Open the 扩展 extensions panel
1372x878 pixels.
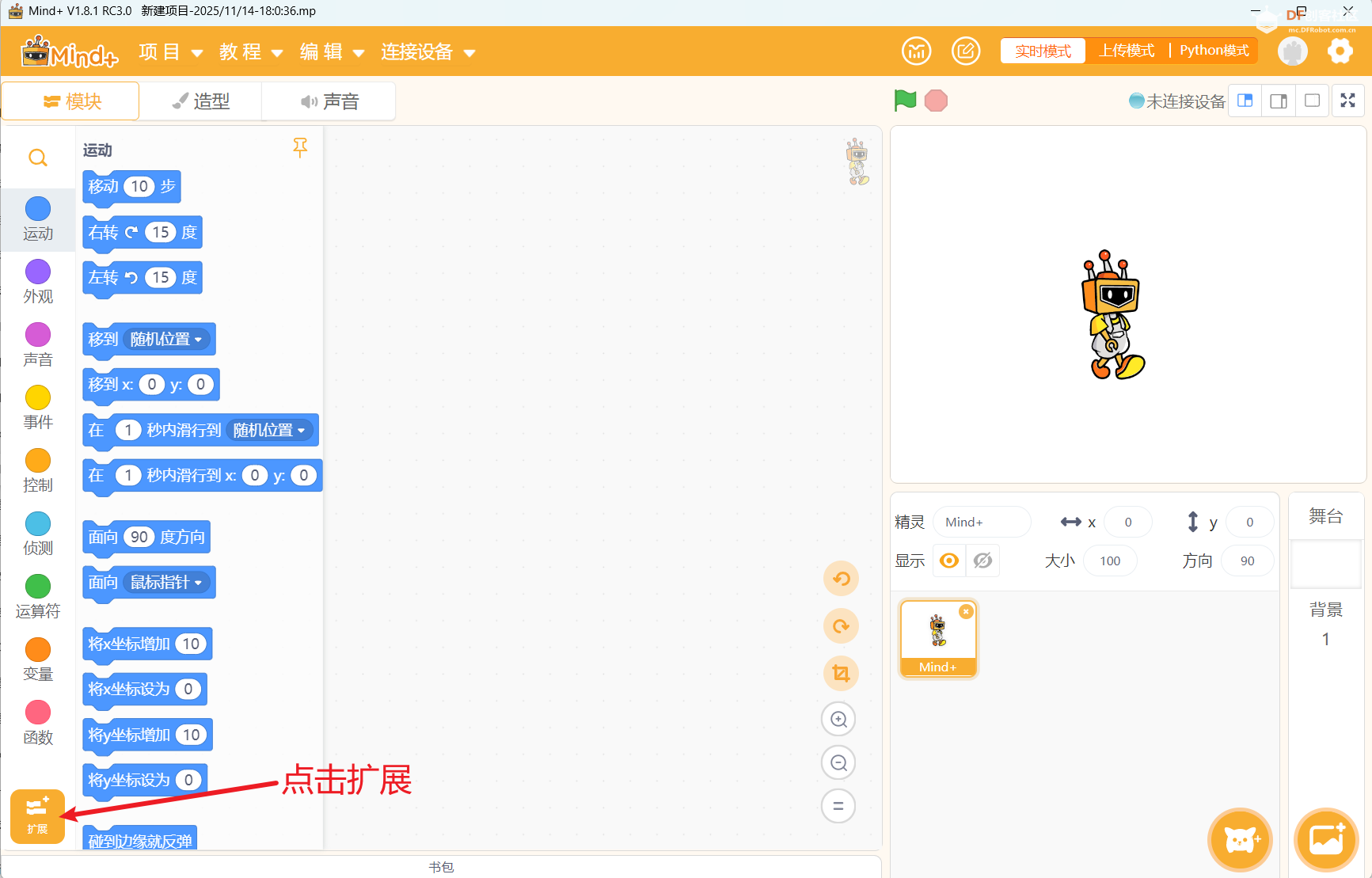pyautogui.click(x=37, y=815)
